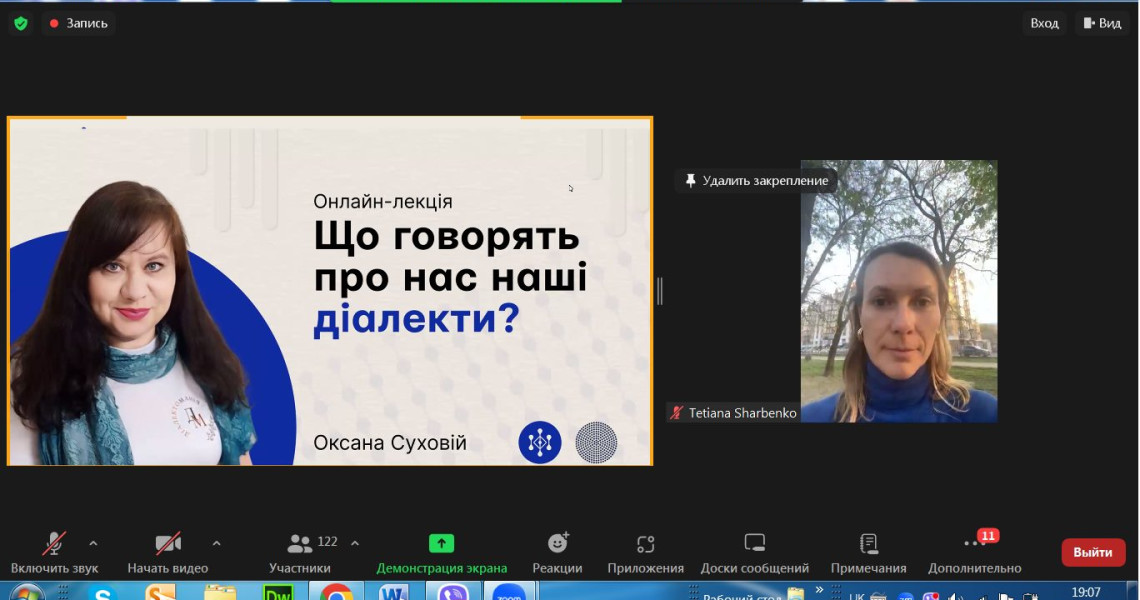The height and width of the screenshot is (600, 1140).
Task: Click the green encryption shield icon
Action: (x=21, y=23)
